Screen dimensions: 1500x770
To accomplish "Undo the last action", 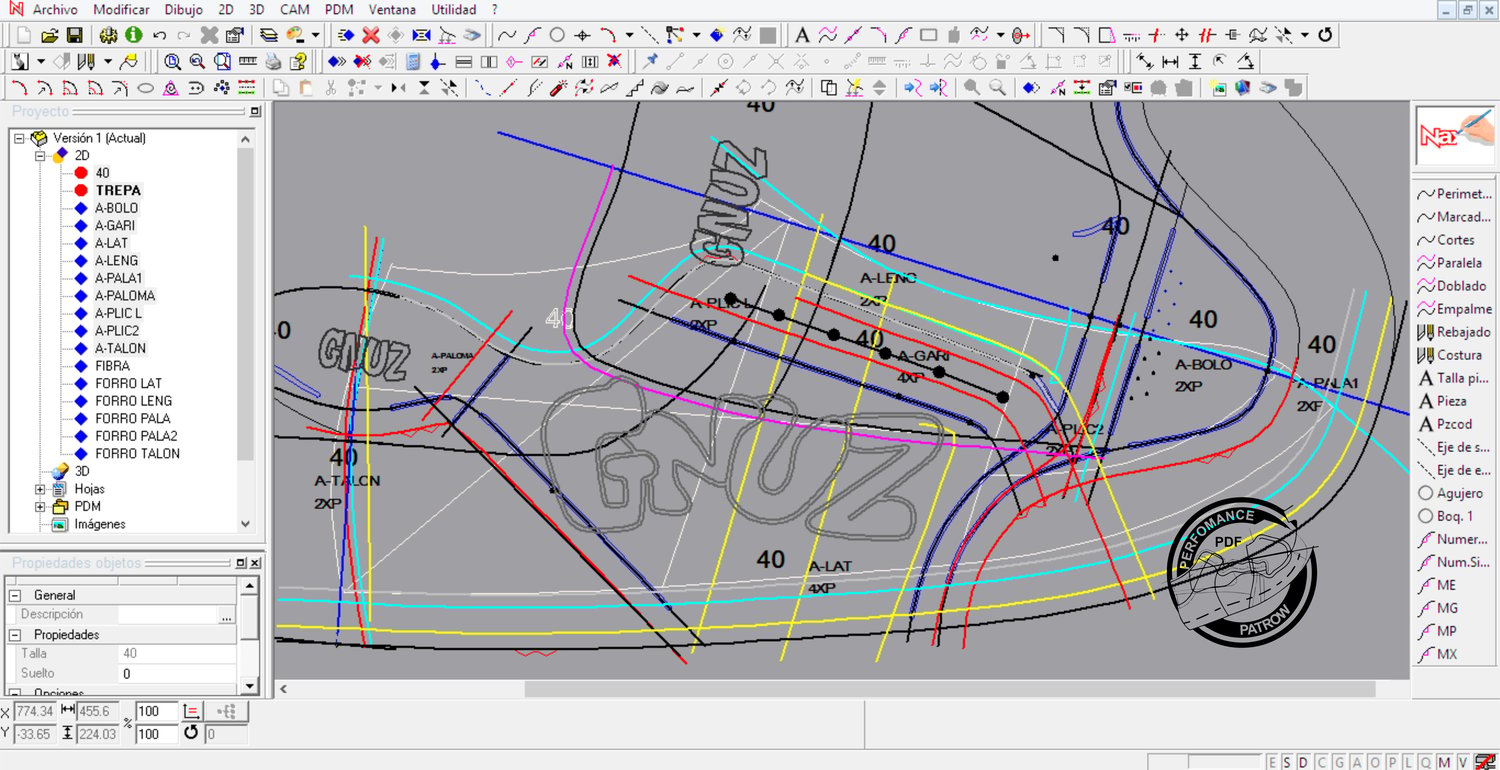I will tap(159, 35).
